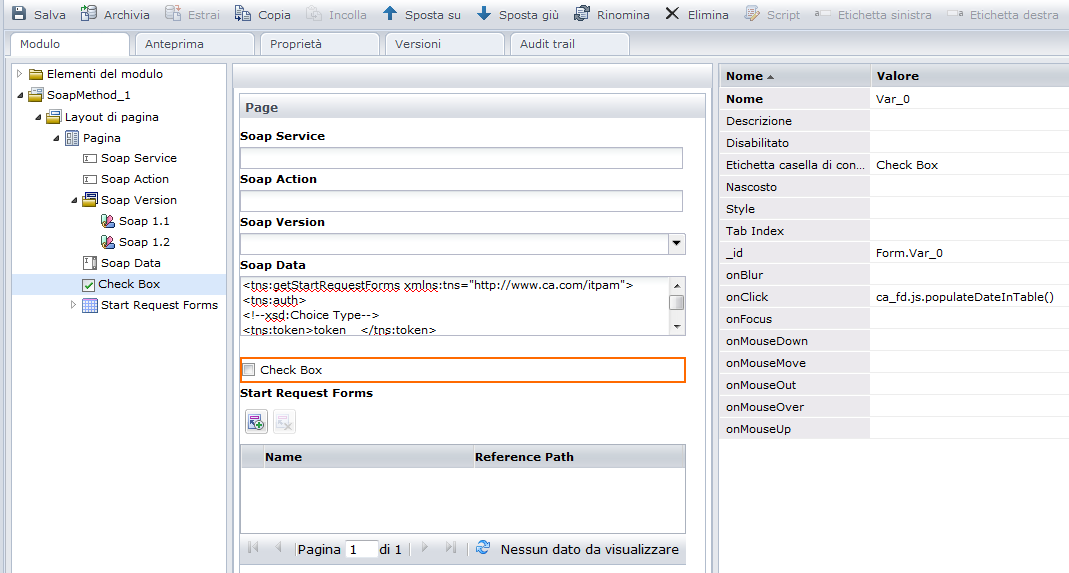The image size is (1069, 573).
Task: Click the Incolla toolbar icon
Action: pyautogui.click(x=314, y=14)
